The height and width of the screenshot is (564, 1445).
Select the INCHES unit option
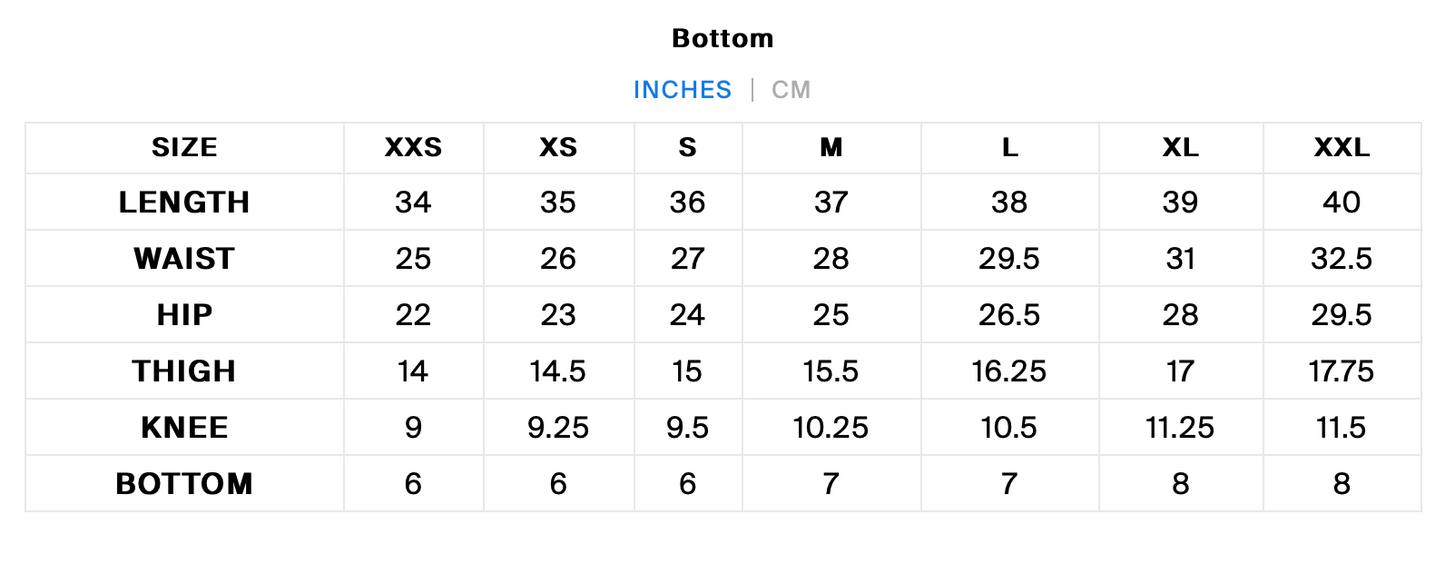pos(682,90)
